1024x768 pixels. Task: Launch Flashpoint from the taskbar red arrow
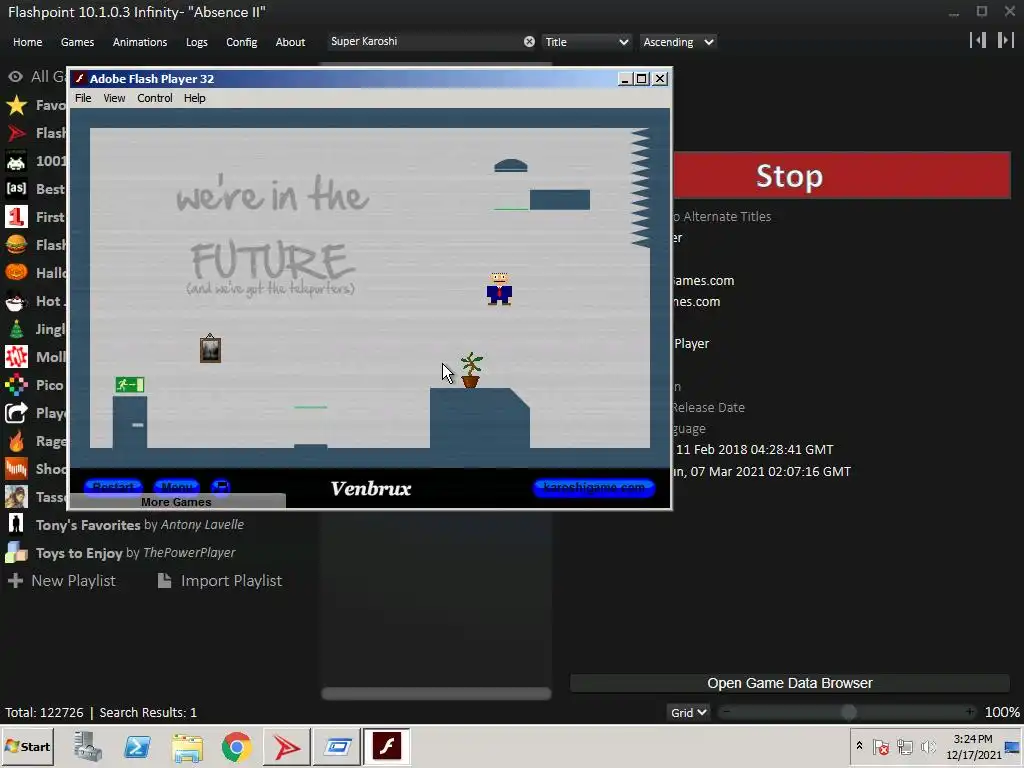287,746
